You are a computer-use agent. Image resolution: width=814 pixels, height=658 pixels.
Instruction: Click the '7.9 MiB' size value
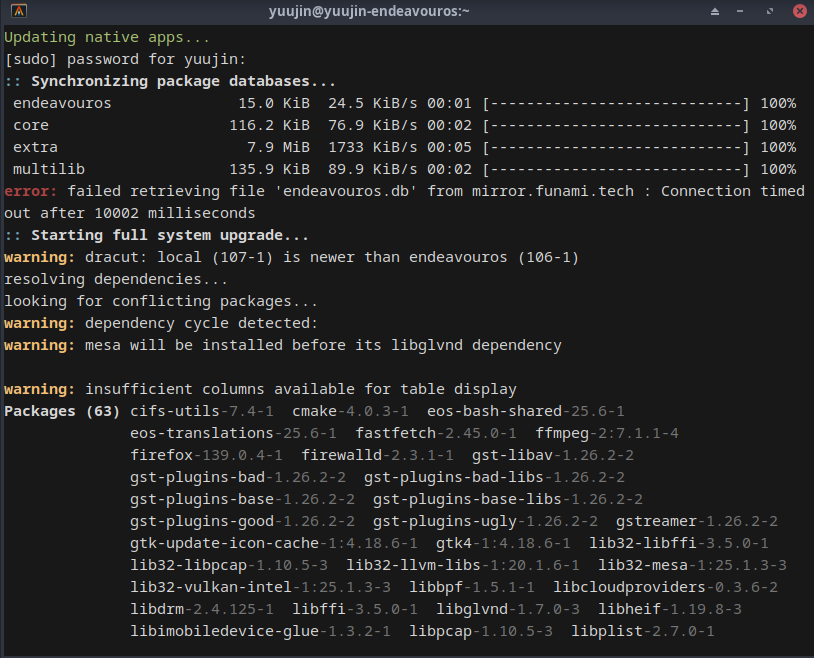click(x=278, y=147)
